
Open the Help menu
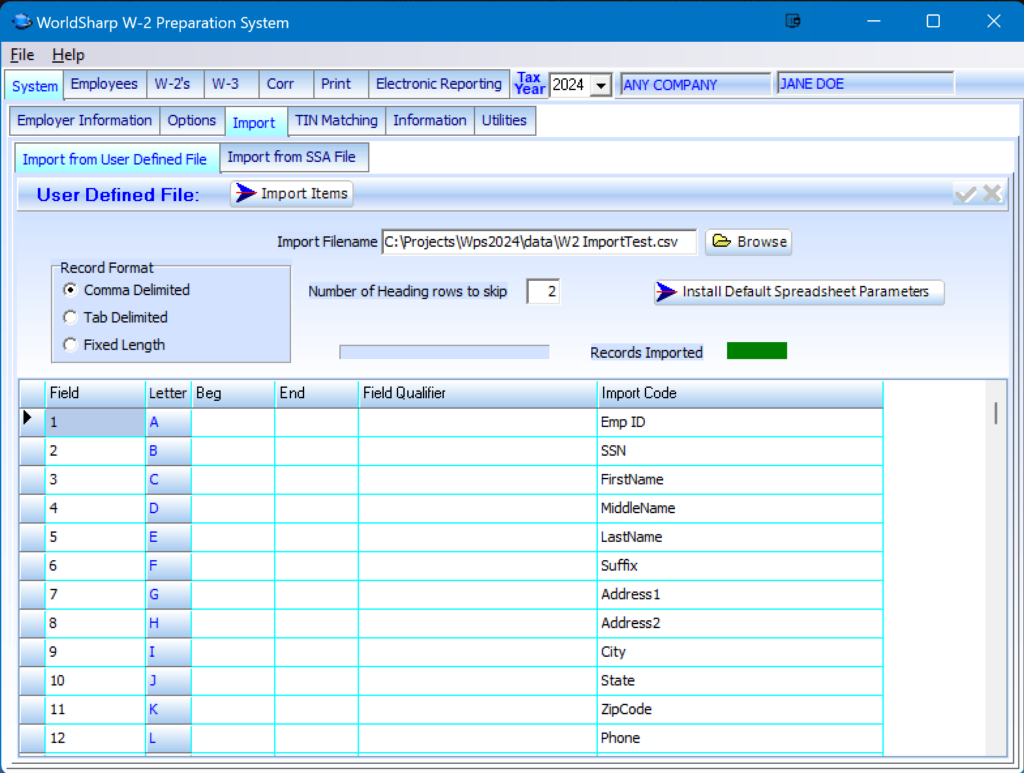coord(69,55)
